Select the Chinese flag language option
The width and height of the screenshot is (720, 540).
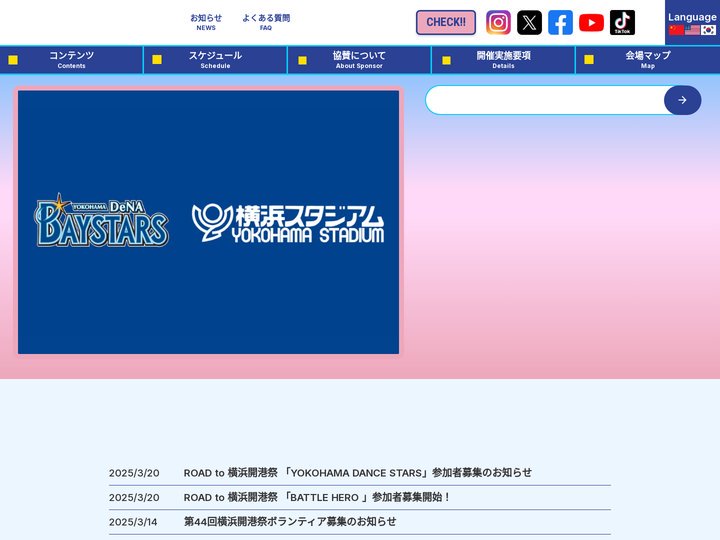(x=676, y=30)
